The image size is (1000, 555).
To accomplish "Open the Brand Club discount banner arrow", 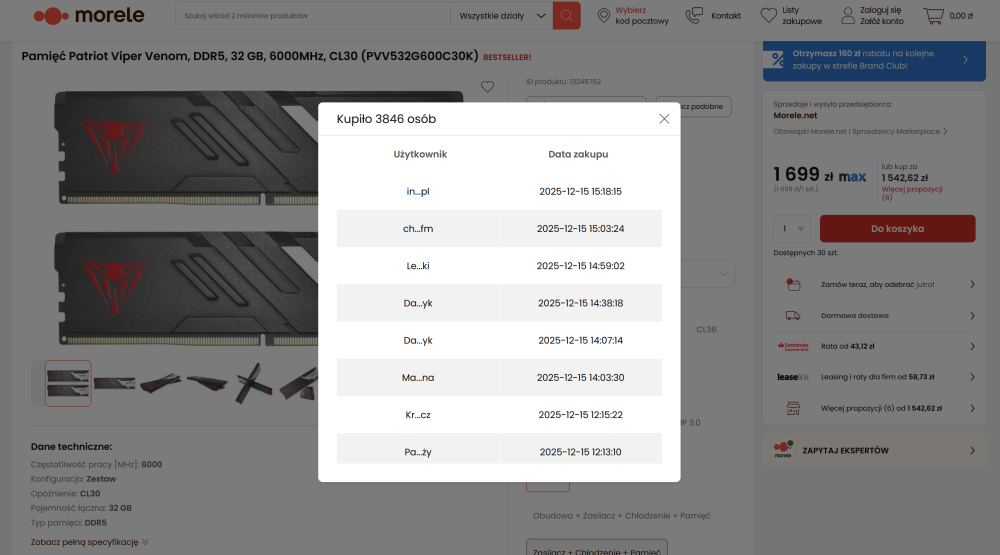I will (x=965, y=59).
